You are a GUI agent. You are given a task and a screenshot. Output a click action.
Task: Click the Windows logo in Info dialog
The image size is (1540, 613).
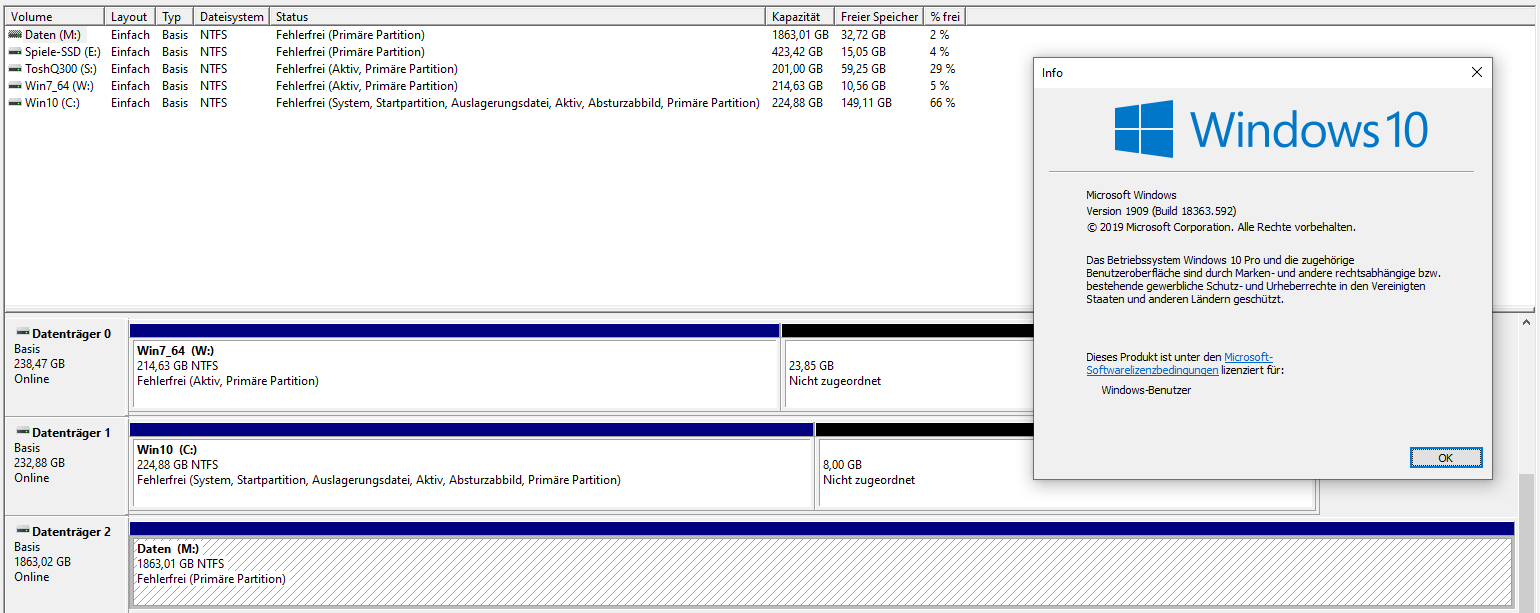pyautogui.click(x=1144, y=129)
